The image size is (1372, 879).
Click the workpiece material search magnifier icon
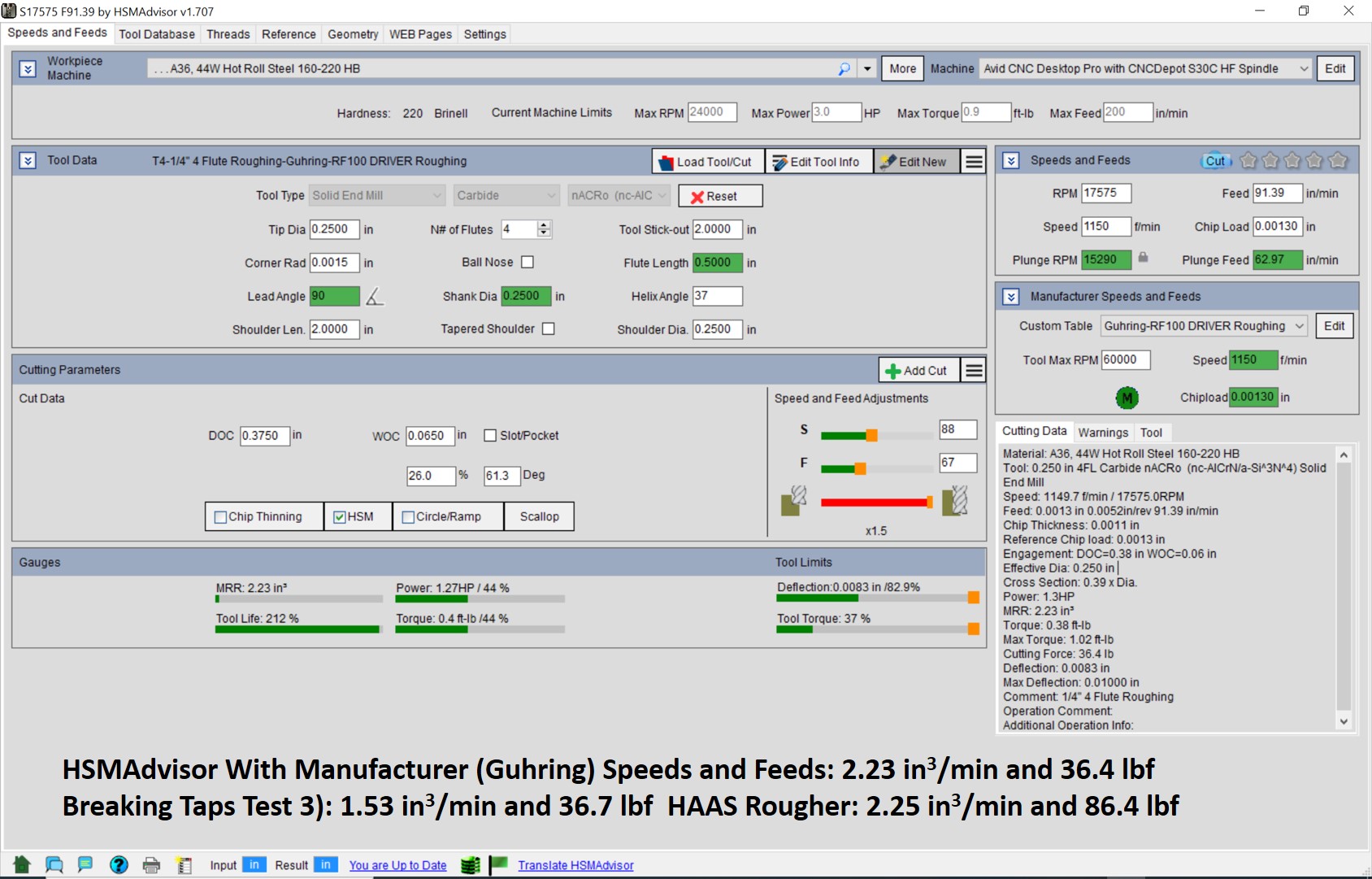tap(844, 69)
